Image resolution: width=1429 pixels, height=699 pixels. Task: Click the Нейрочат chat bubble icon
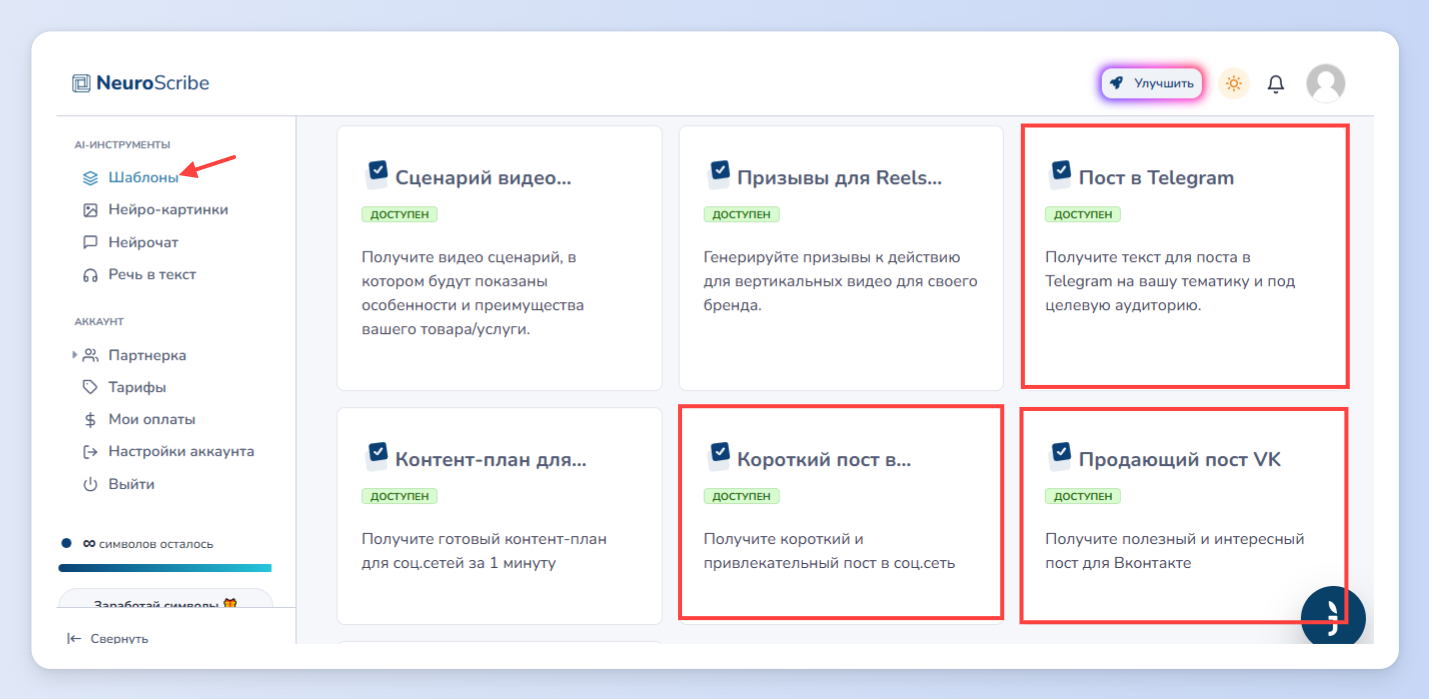click(90, 242)
